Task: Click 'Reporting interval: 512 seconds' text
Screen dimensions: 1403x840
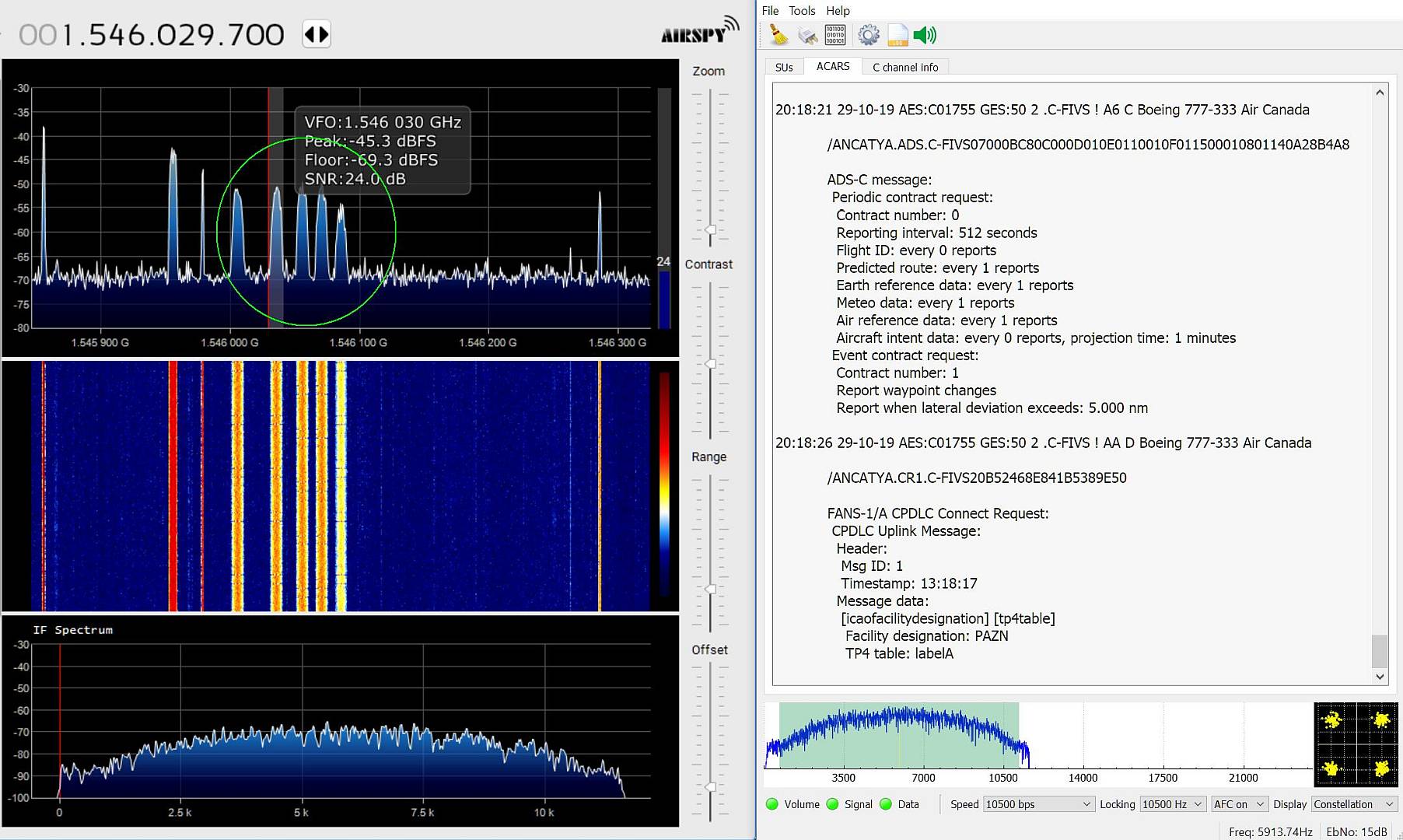Action: [x=936, y=233]
